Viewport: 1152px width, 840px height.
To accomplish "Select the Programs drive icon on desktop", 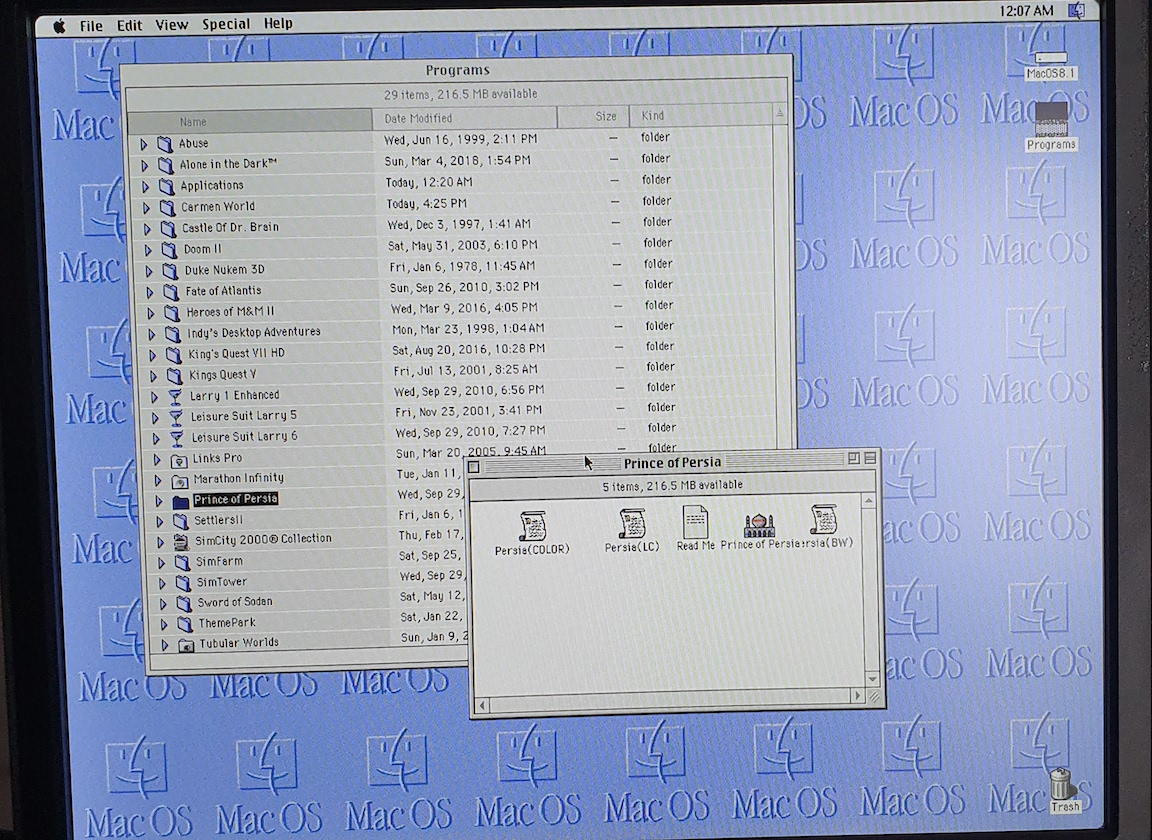I will click(1051, 119).
